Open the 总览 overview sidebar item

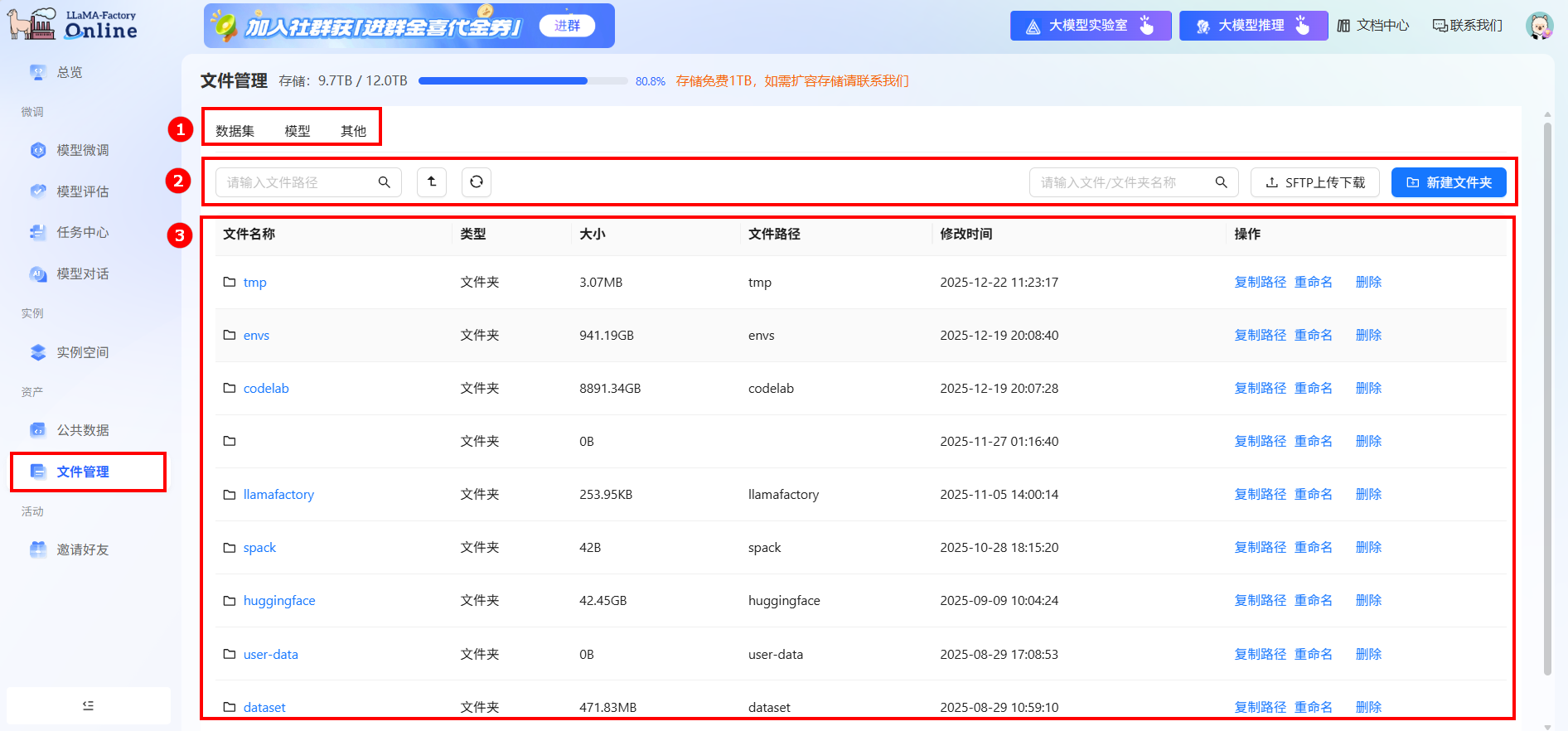point(70,72)
